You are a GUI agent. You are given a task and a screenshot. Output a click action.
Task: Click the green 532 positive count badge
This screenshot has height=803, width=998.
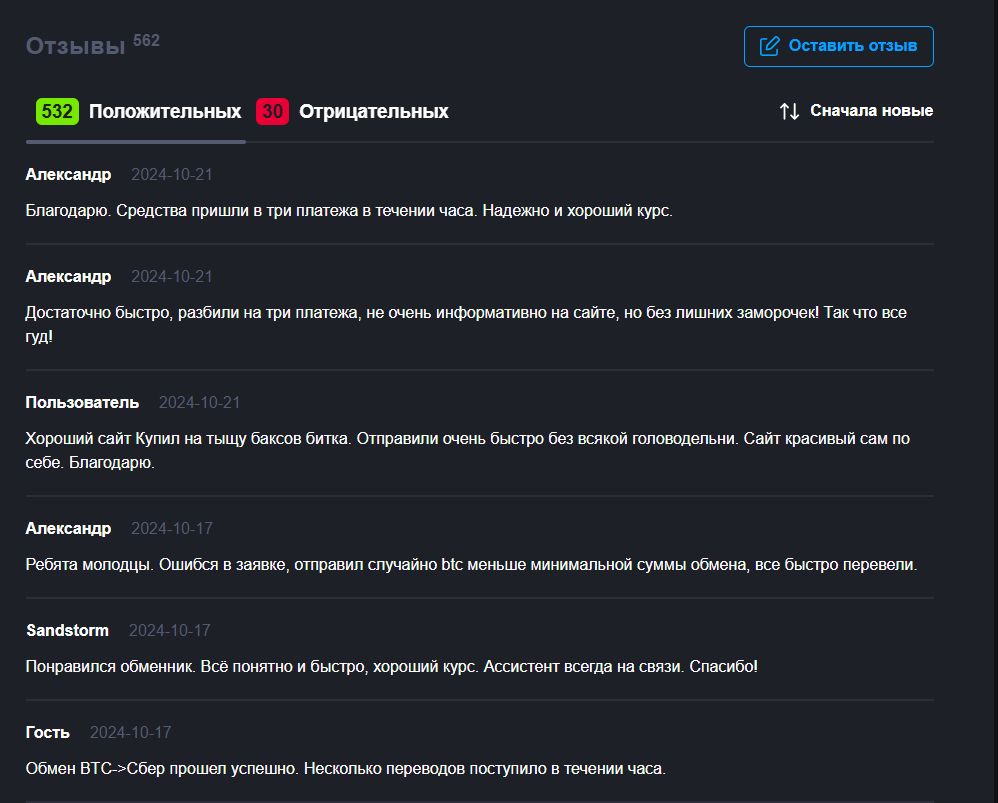pos(57,111)
